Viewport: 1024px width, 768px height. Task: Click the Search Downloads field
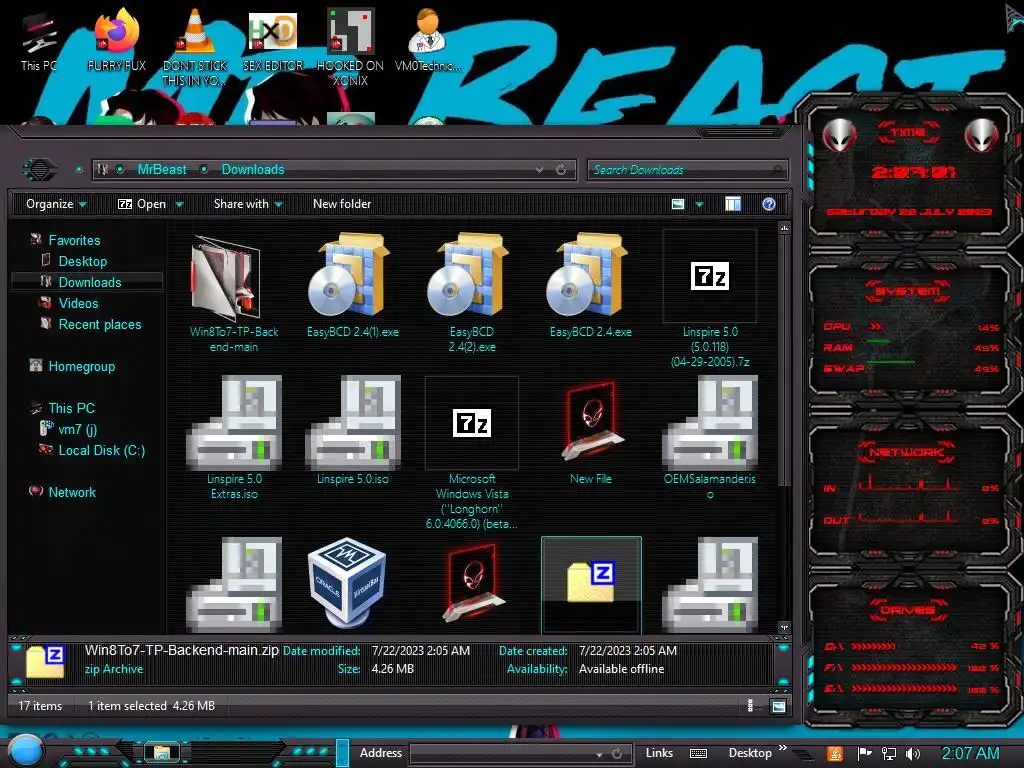[687, 170]
